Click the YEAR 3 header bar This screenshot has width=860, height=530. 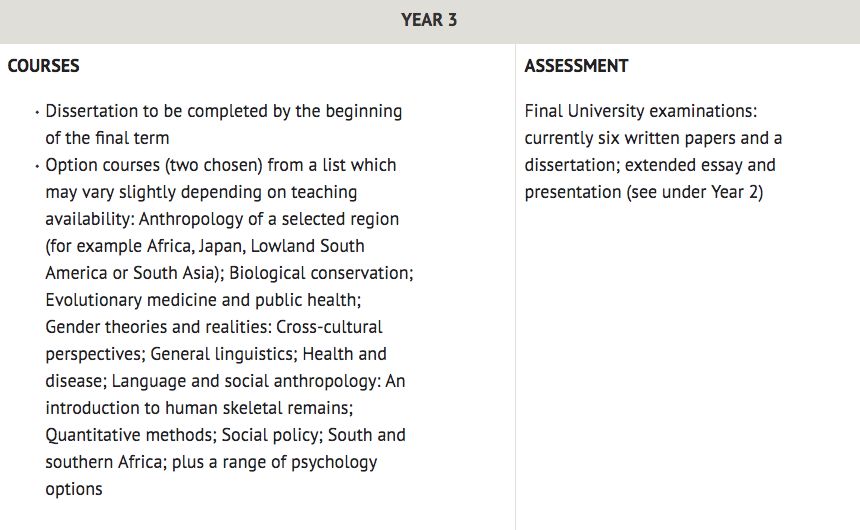(430, 21)
